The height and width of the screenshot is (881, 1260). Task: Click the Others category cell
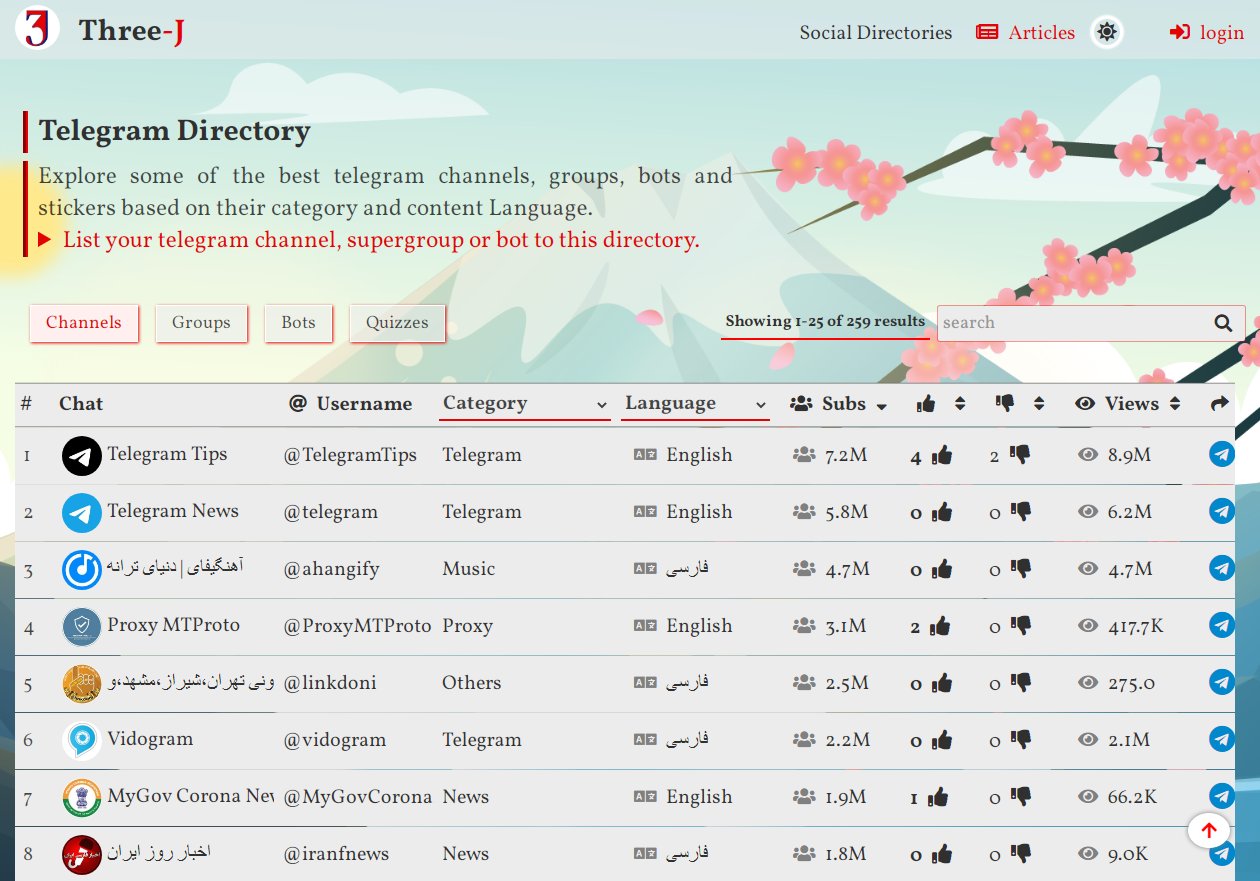coord(472,683)
